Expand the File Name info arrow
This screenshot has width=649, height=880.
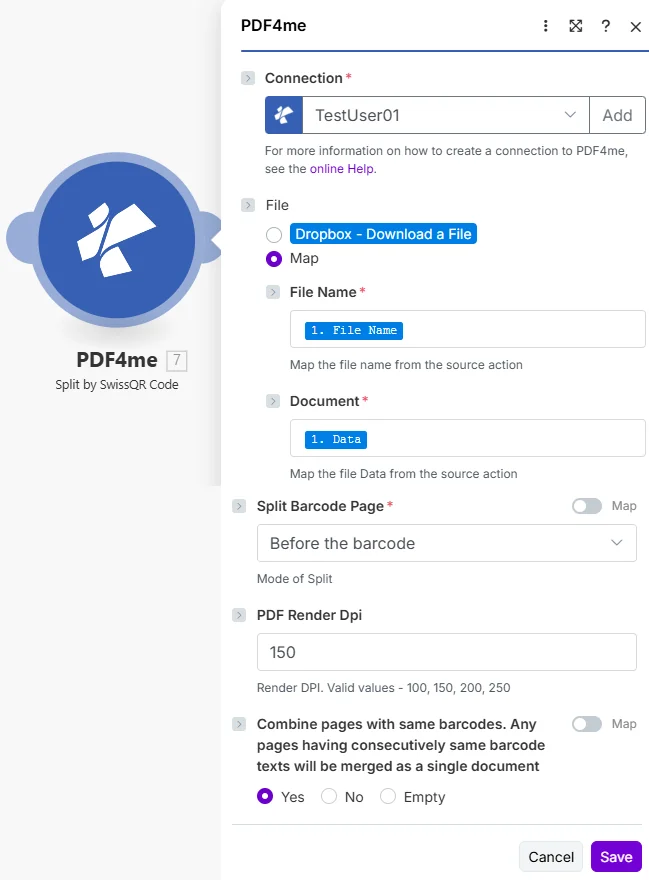coord(273,292)
